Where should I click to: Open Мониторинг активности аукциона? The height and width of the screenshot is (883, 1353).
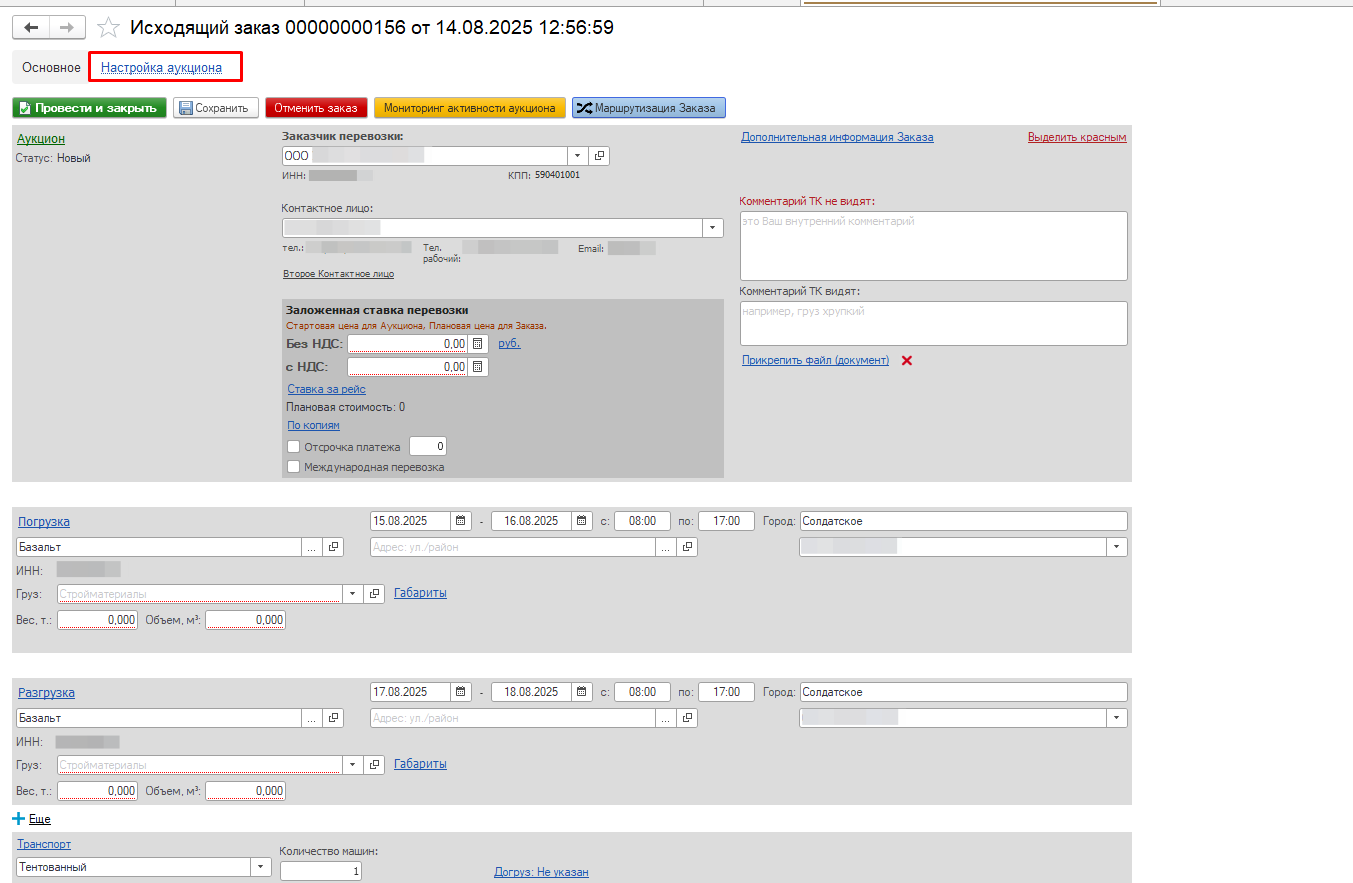[470, 108]
